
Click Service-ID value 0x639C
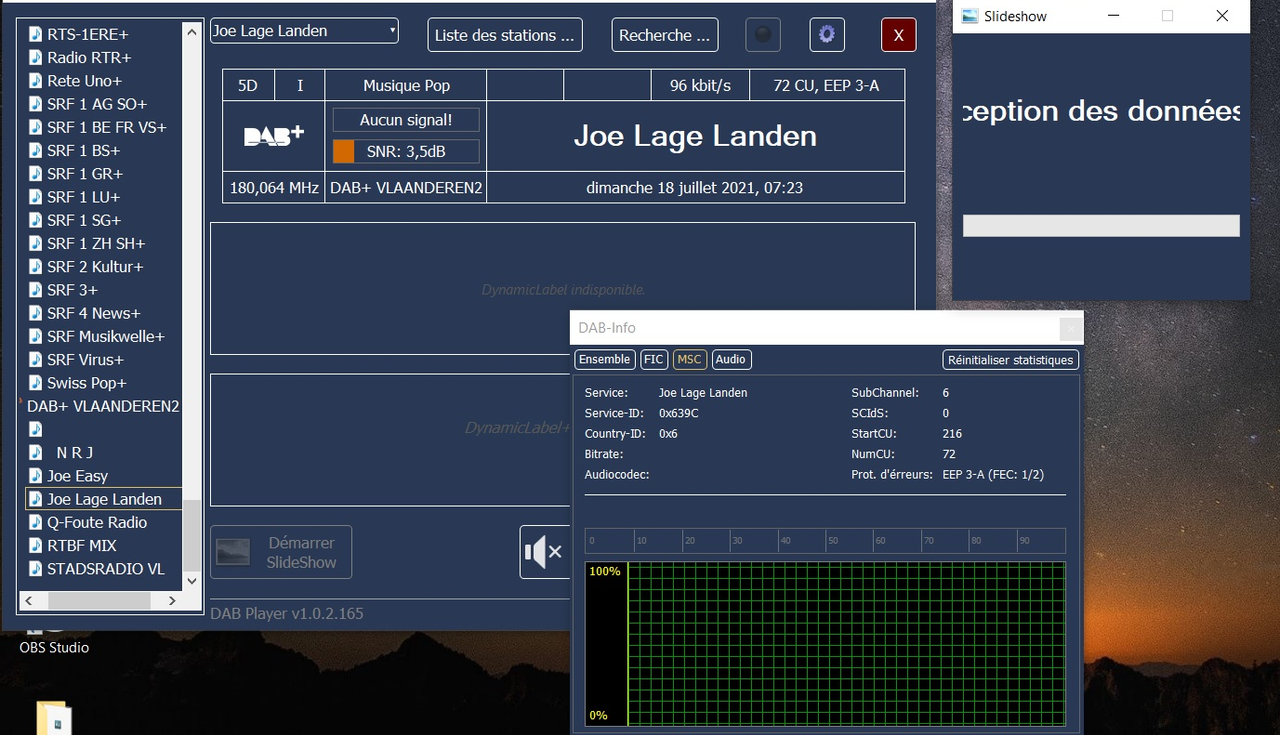[x=679, y=413]
